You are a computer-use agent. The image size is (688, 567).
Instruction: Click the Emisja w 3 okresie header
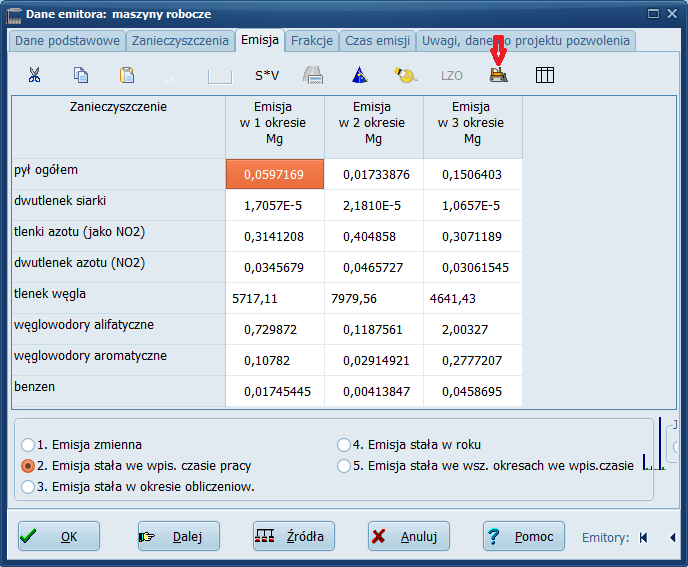[x=473, y=127]
